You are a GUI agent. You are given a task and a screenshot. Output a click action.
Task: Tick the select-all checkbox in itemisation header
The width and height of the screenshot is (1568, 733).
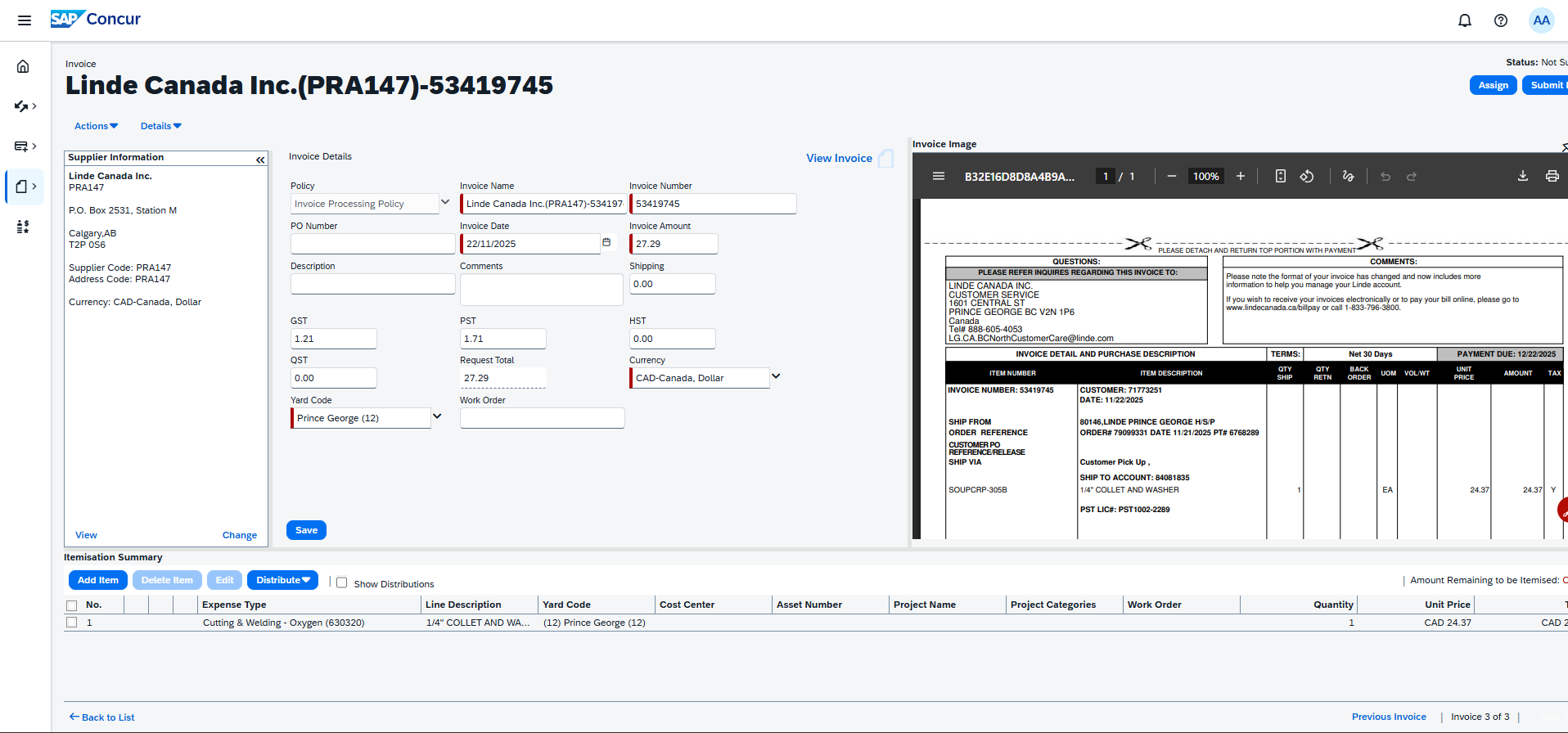coord(72,605)
